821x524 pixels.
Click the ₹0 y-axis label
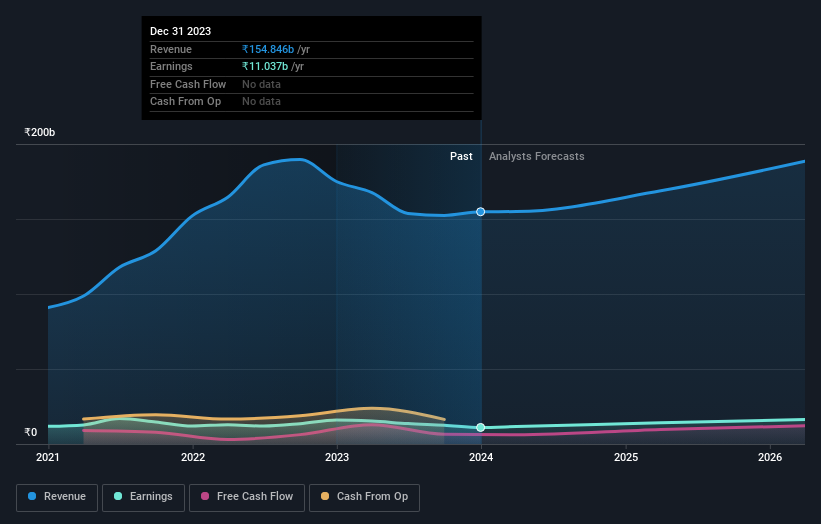31,432
